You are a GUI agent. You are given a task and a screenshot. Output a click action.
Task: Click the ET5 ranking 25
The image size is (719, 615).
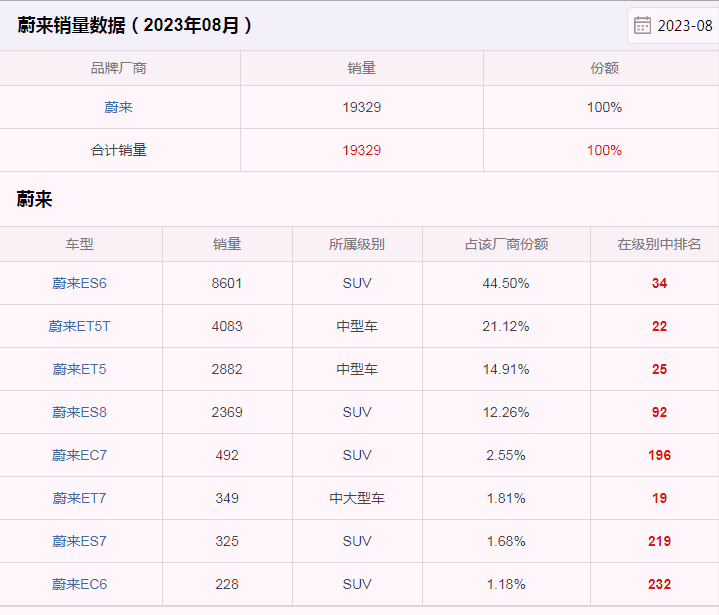(x=659, y=369)
